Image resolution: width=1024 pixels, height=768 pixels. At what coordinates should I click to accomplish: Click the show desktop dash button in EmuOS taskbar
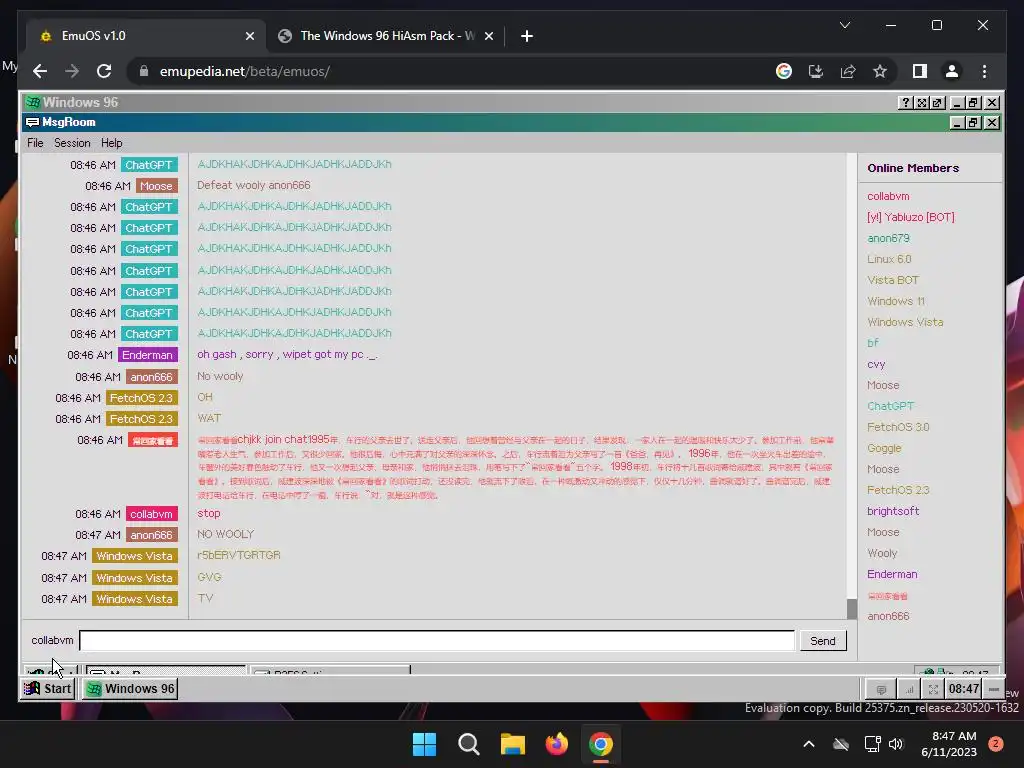tap(993, 689)
